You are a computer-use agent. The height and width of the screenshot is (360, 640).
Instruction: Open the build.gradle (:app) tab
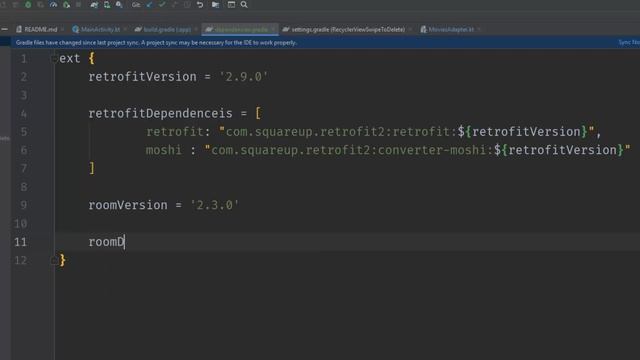pyautogui.click(x=167, y=29)
